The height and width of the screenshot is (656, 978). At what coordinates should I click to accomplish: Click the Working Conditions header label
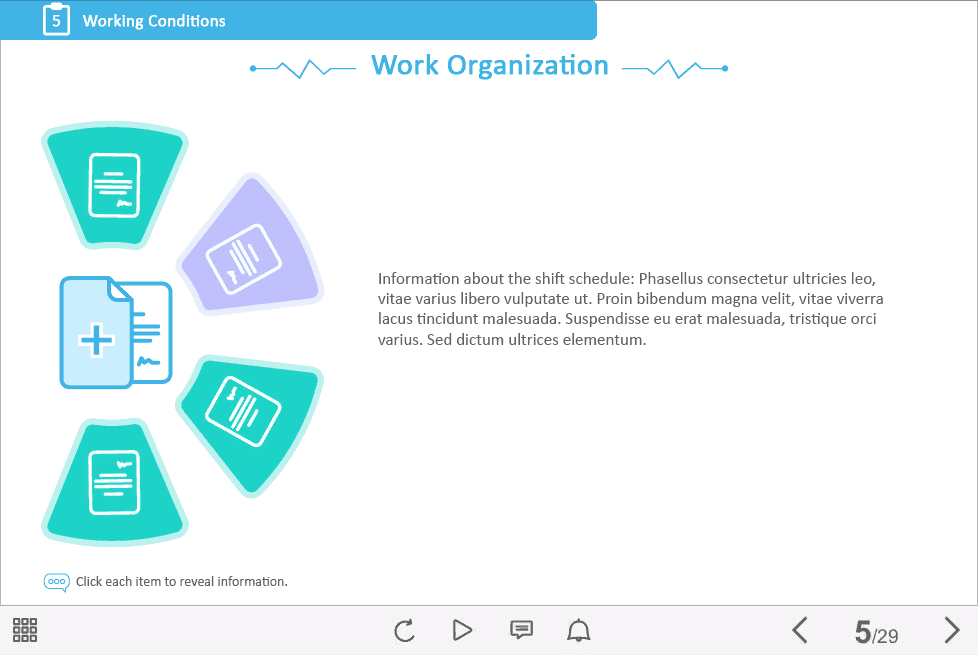pyautogui.click(x=154, y=21)
